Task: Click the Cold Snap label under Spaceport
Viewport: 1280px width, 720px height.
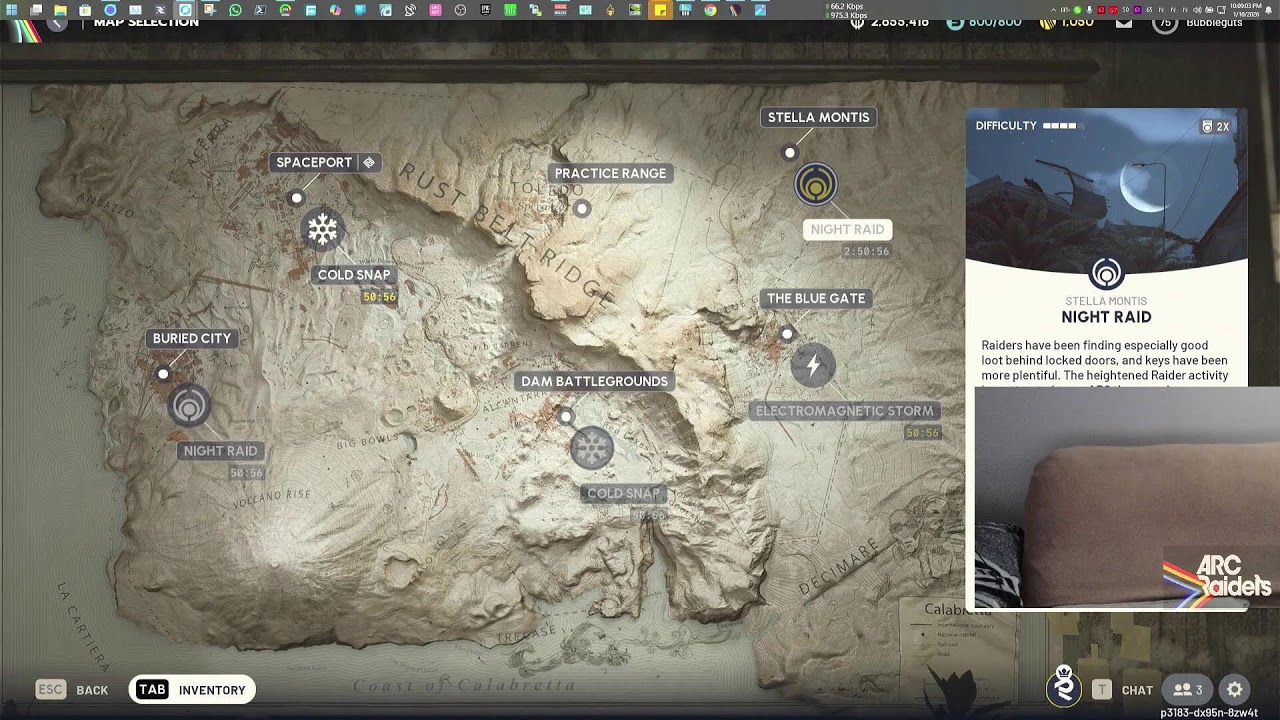Action: pos(354,275)
